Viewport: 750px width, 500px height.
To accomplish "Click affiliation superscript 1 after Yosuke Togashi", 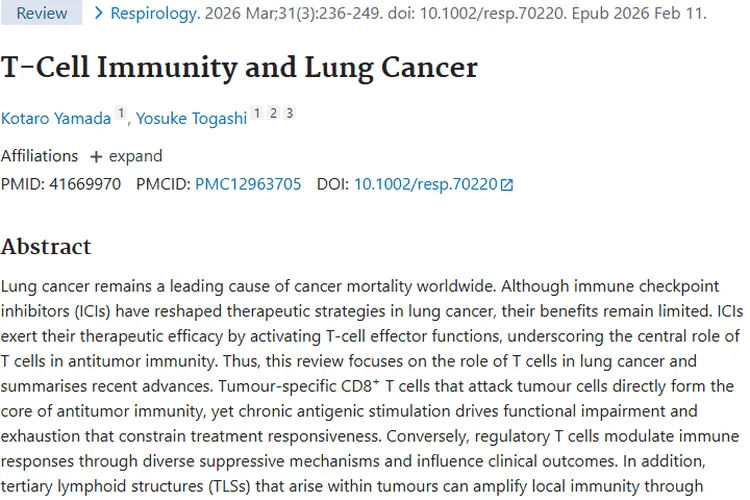I will coord(256,114).
